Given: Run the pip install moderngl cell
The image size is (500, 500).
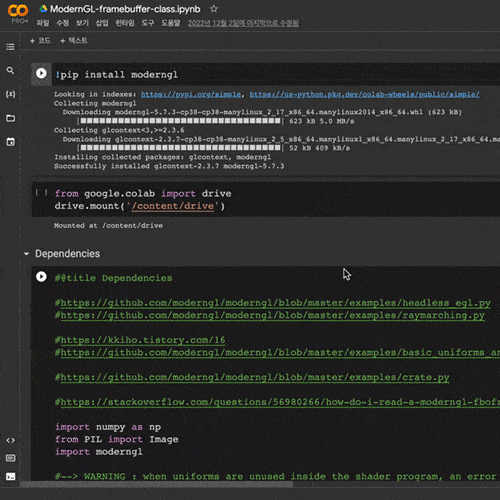Looking at the screenshot, I should click(41, 73).
